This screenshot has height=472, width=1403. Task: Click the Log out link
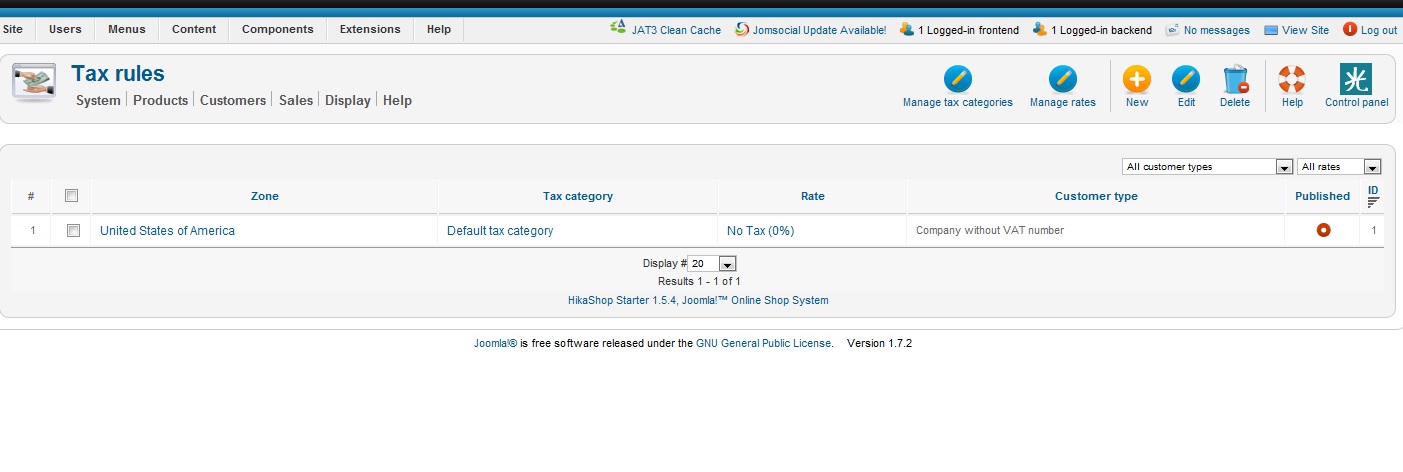[1370, 30]
